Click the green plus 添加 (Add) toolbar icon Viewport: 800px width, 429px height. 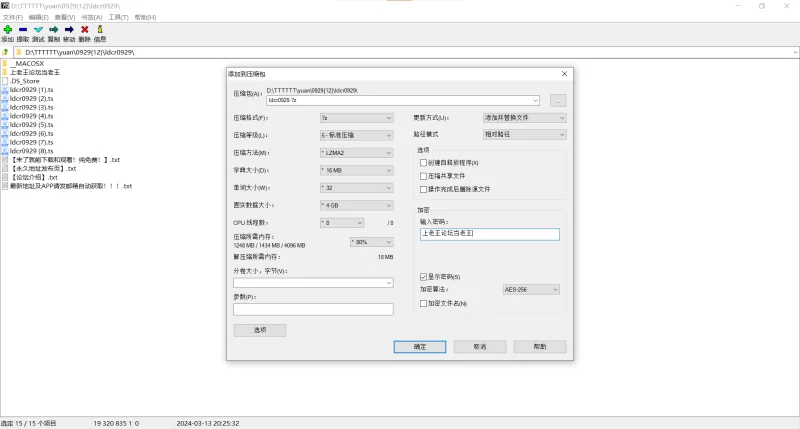coord(7,30)
